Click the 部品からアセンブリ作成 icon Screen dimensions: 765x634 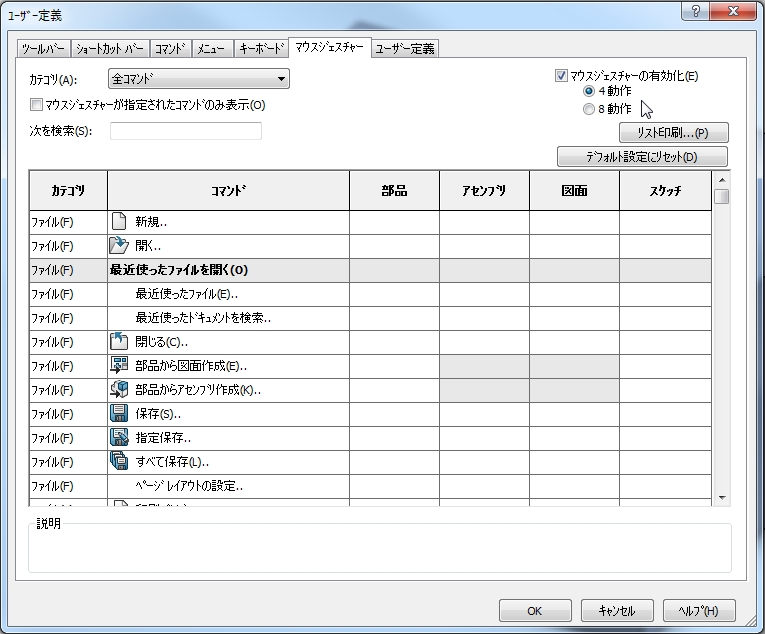pos(120,390)
